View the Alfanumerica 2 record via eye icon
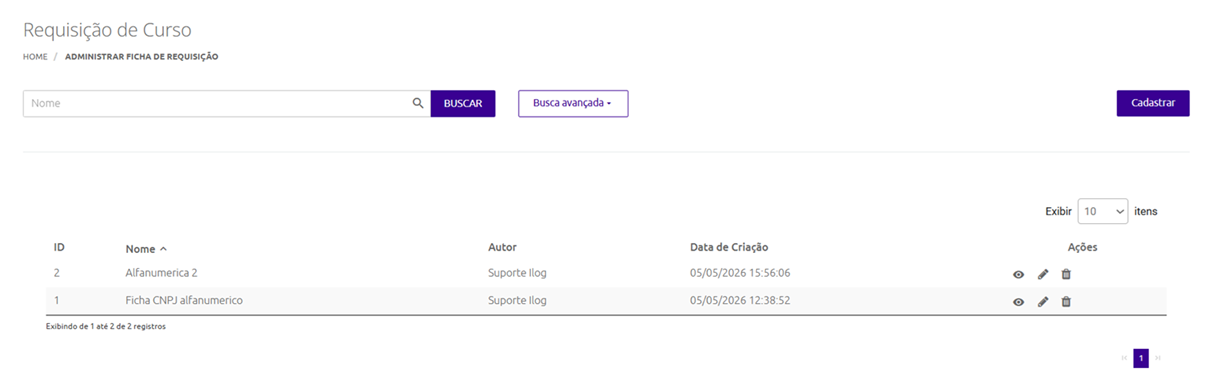 (1018, 274)
